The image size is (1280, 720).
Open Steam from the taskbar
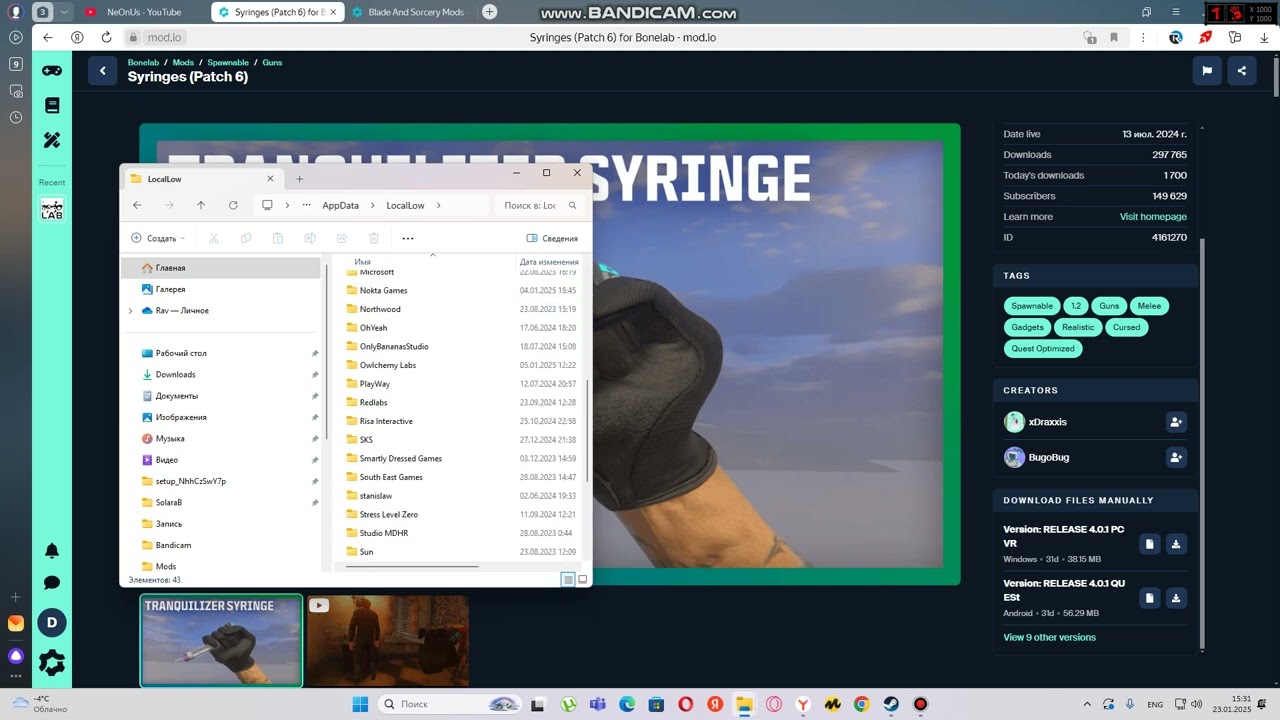click(x=890, y=704)
